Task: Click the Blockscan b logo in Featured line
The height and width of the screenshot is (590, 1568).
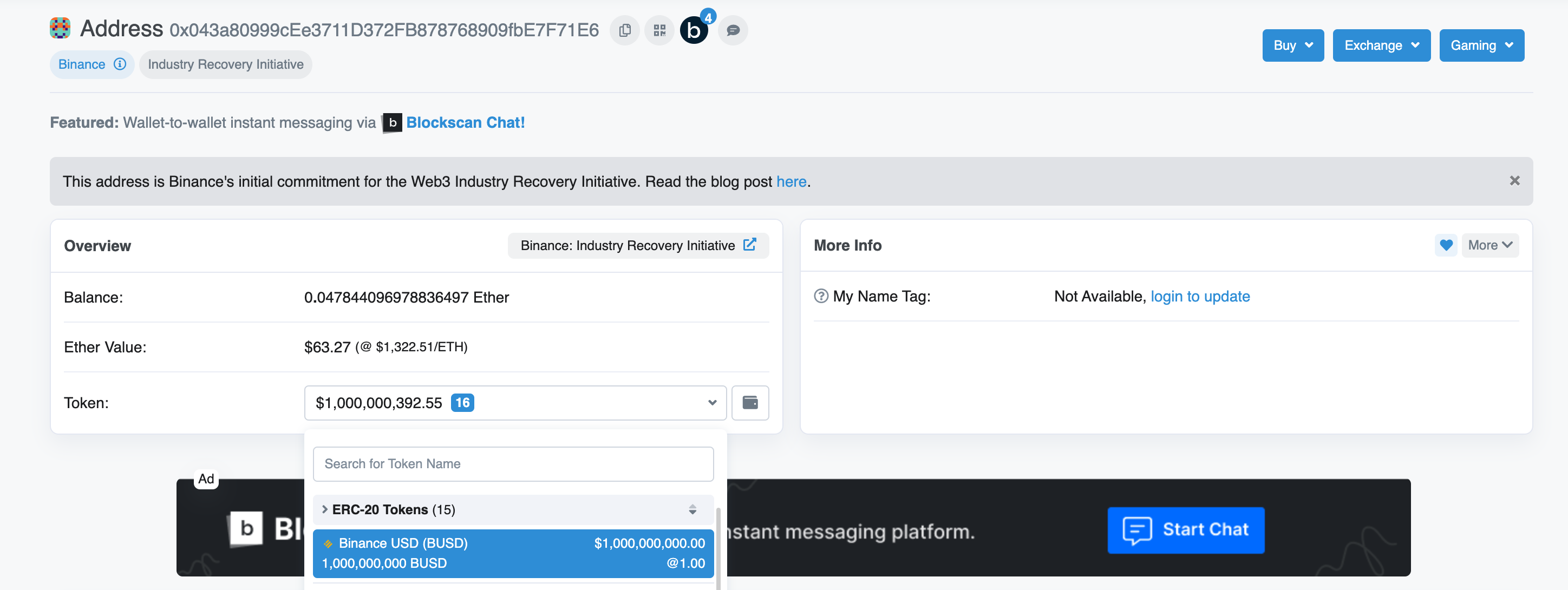Action: pyautogui.click(x=393, y=123)
